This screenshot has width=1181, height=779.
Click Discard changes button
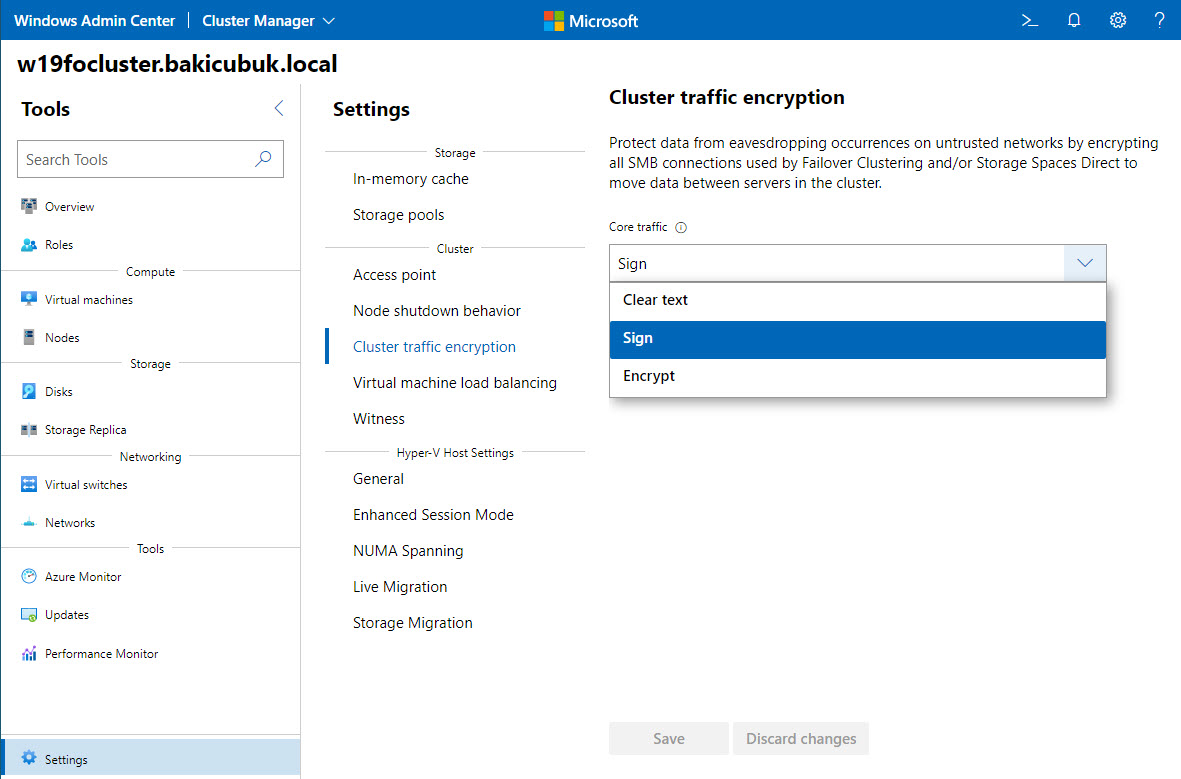(x=801, y=738)
